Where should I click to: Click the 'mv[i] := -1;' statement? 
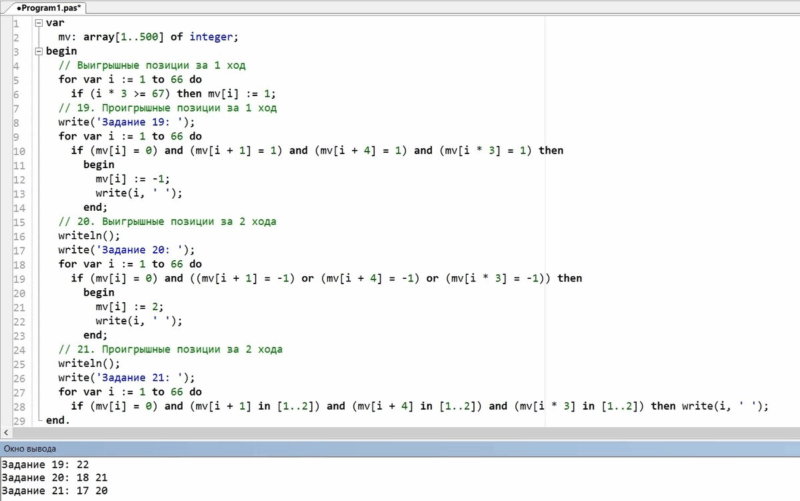(x=133, y=179)
